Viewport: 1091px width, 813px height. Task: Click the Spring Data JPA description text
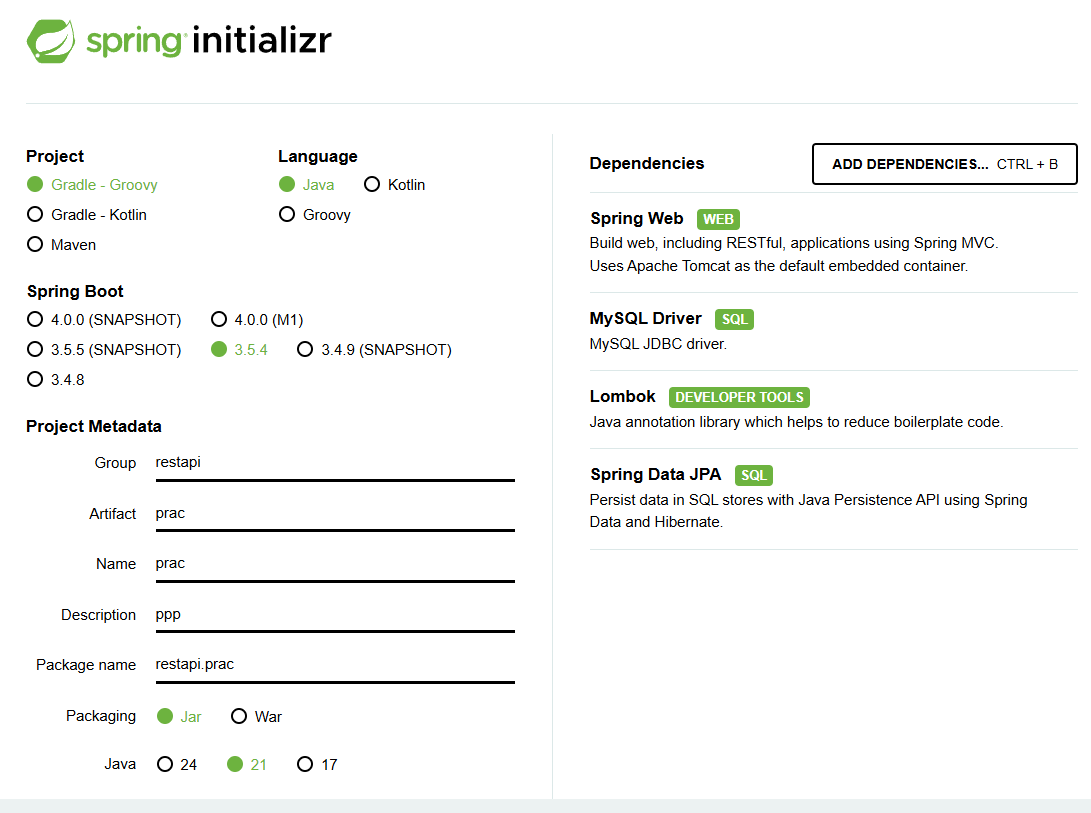809,511
